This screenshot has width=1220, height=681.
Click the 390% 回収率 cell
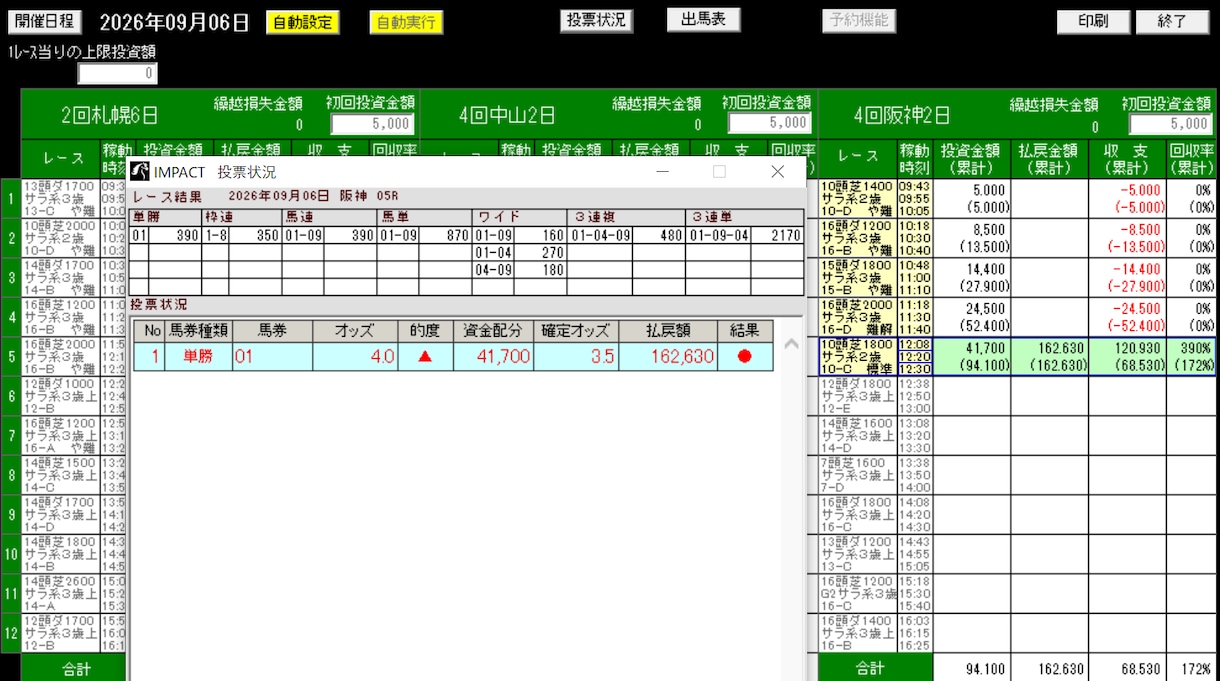1190,356
